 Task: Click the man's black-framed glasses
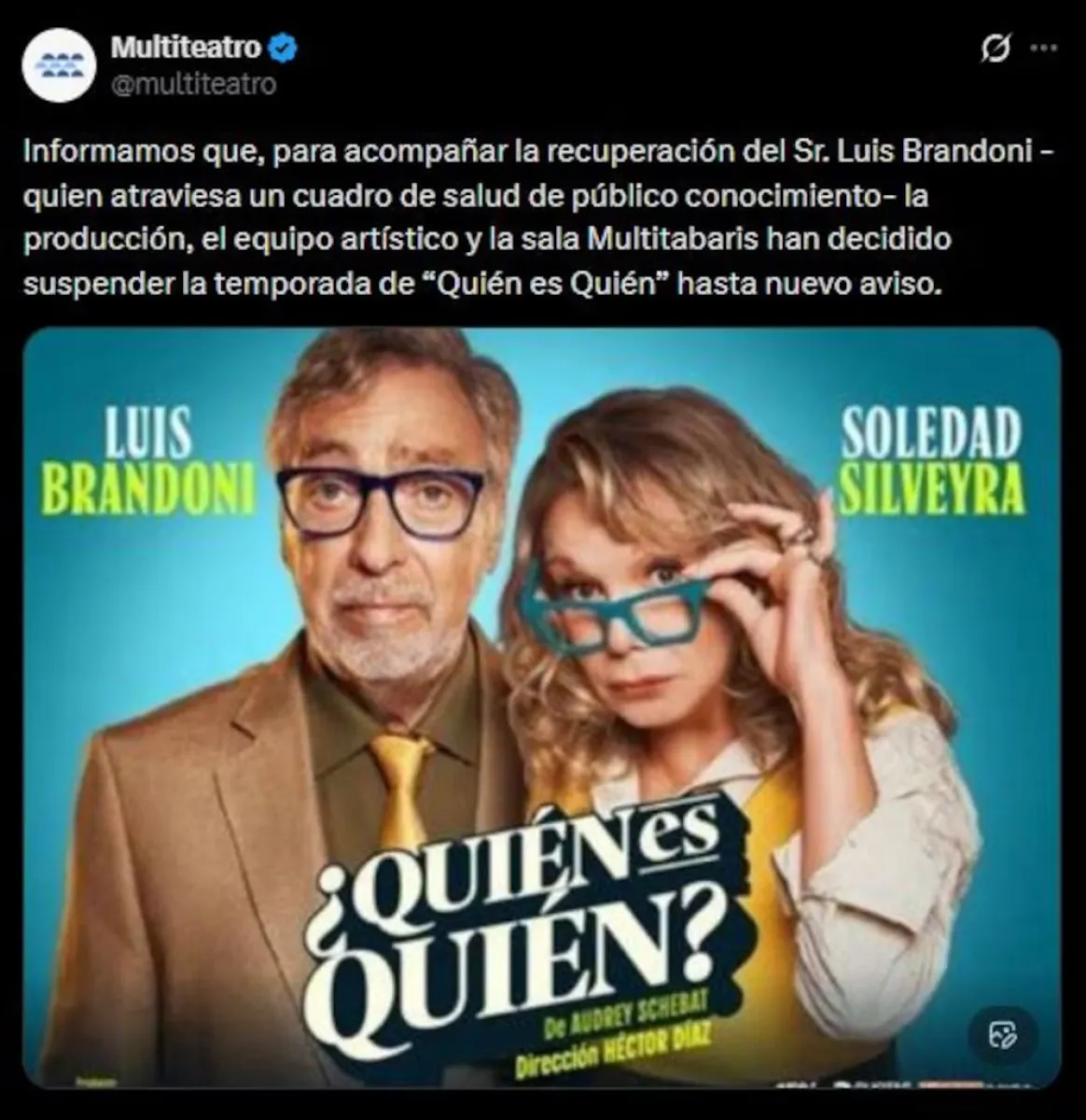click(x=381, y=502)
